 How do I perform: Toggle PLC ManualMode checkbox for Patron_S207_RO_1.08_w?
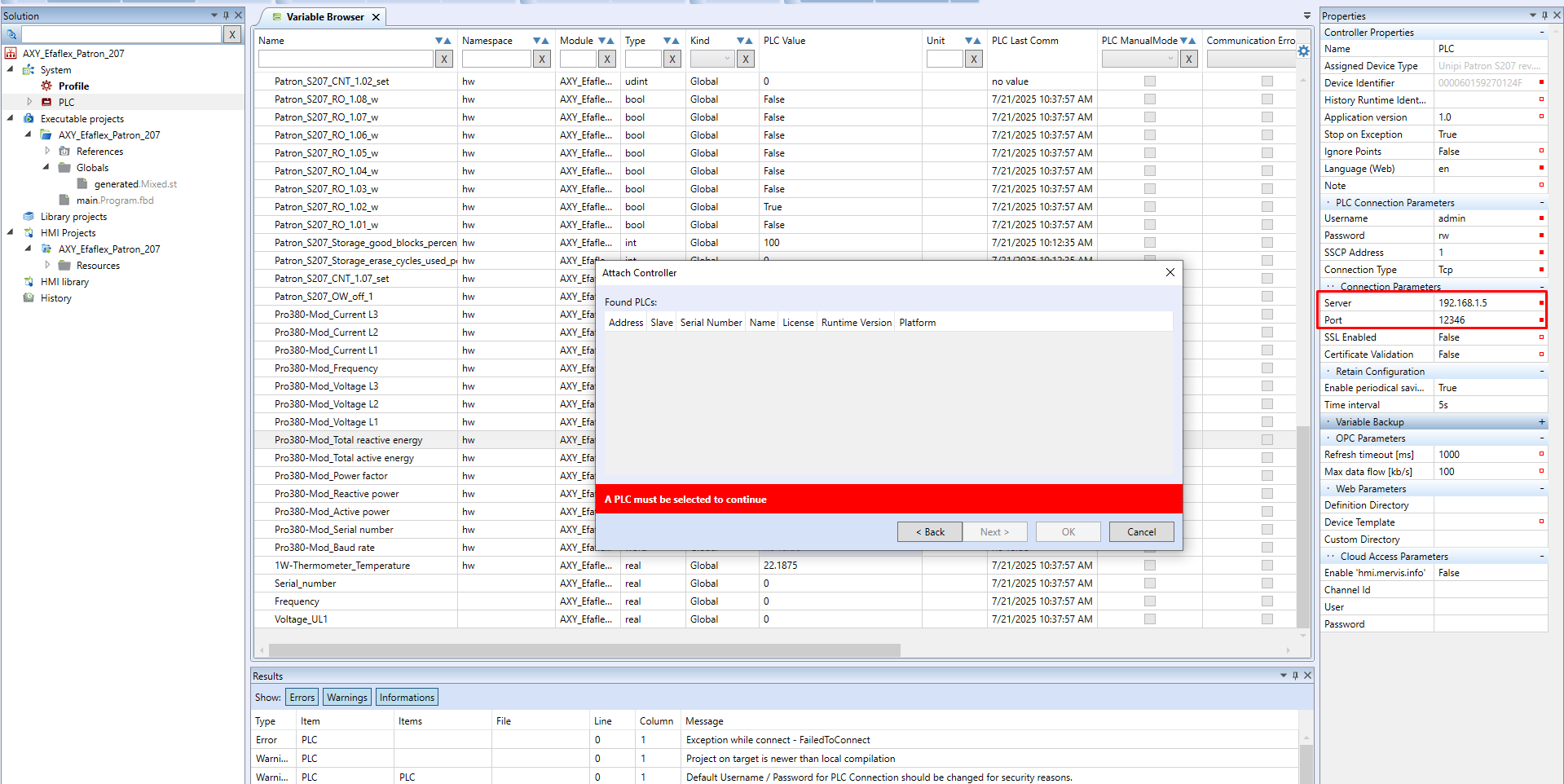click(1149, 99)
